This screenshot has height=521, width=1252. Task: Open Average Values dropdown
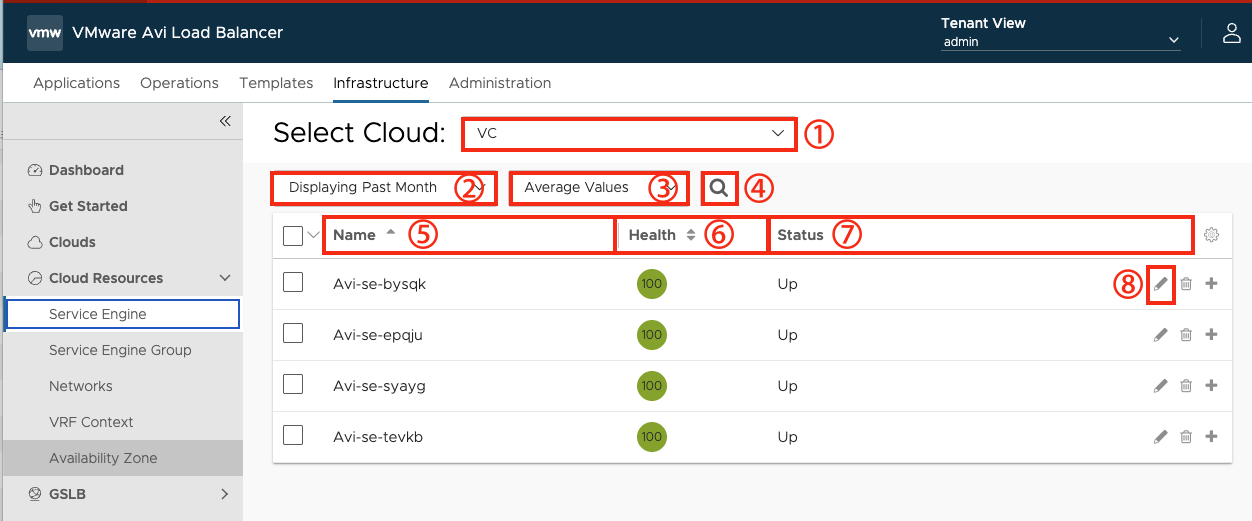coord(600,188)
